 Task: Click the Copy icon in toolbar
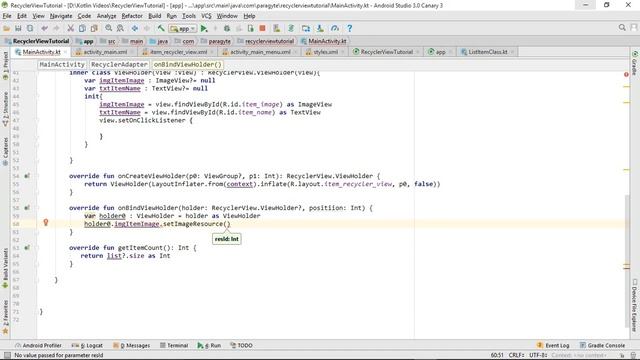click(82, 28)
